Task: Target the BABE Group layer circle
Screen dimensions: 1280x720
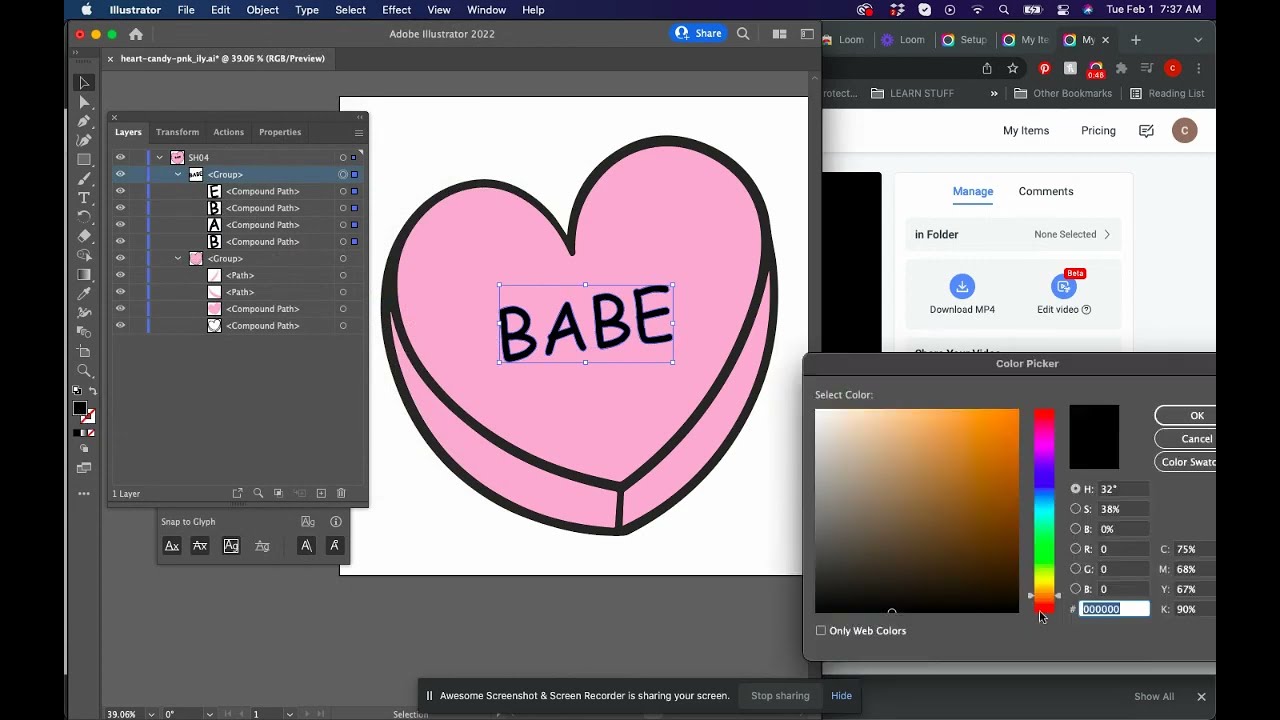Action: coord(343,174)
